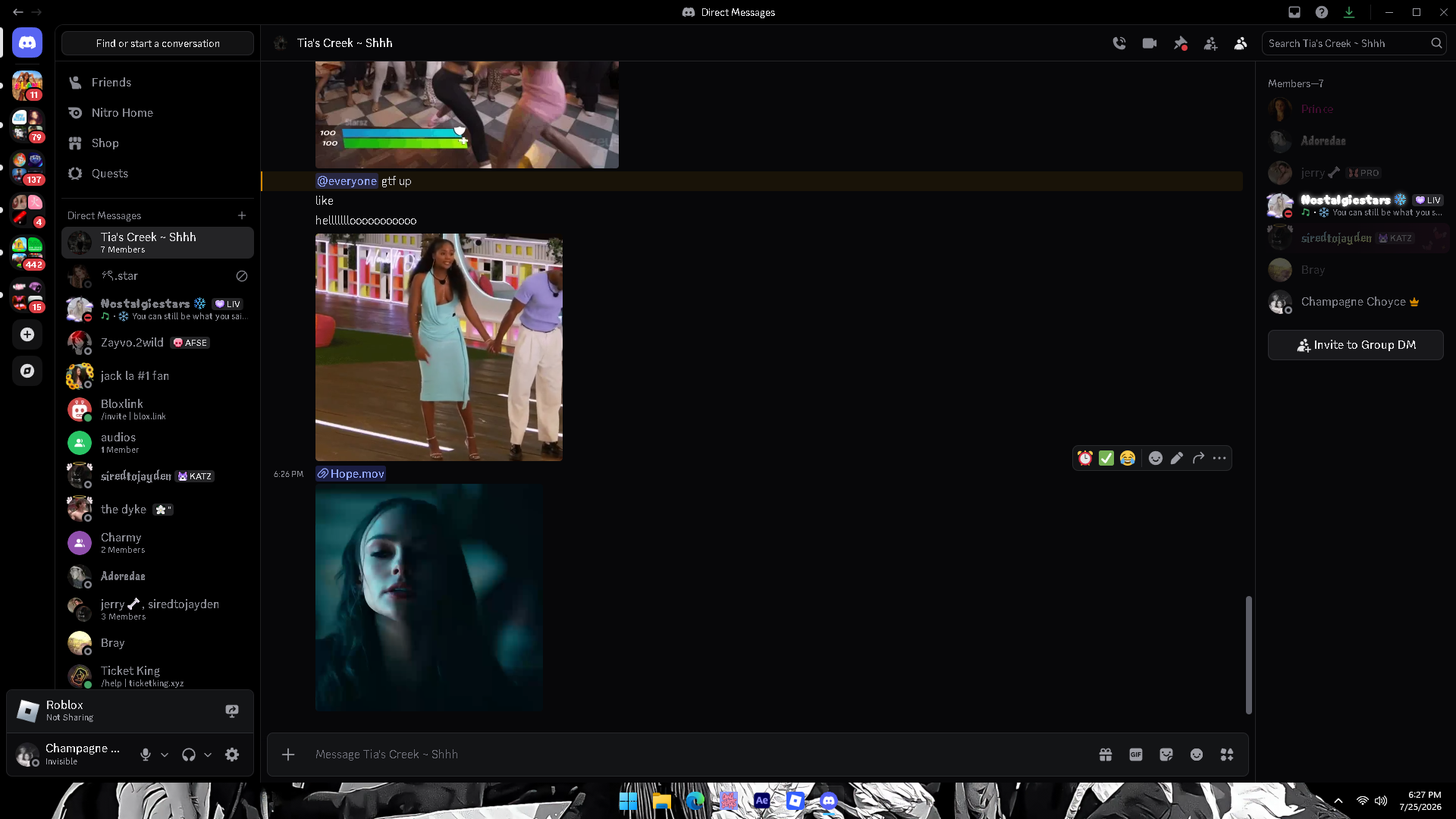Image resolution: width=1456 pixels, height=819 pixels.
Task: React with alarm clock emoji
Action: tap(1085, 458)
